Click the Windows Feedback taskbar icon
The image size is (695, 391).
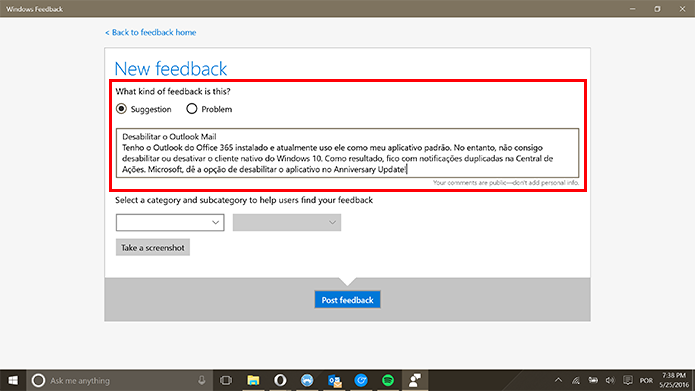(415, 380)
